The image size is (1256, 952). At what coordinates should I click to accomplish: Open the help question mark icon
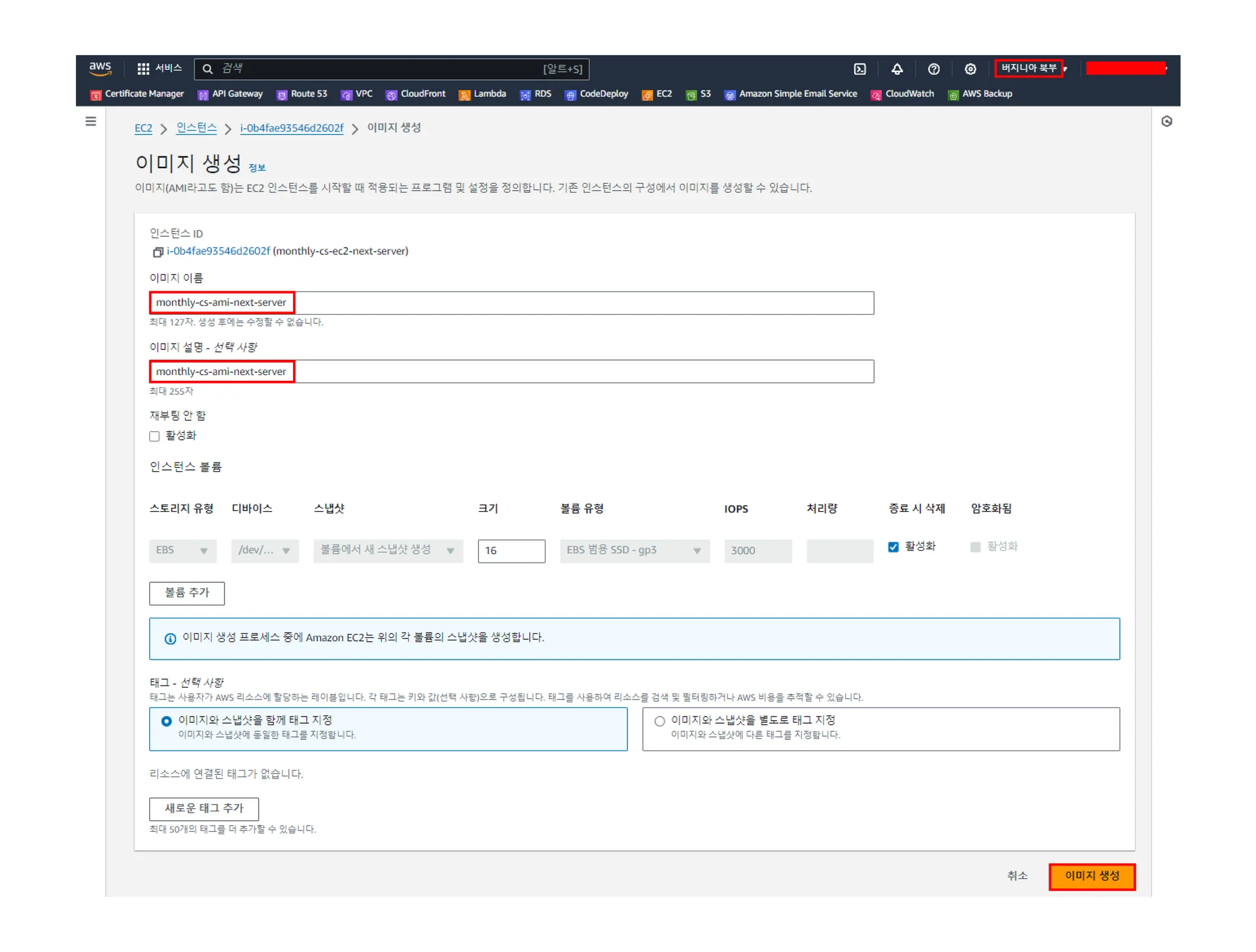(933, 69)
